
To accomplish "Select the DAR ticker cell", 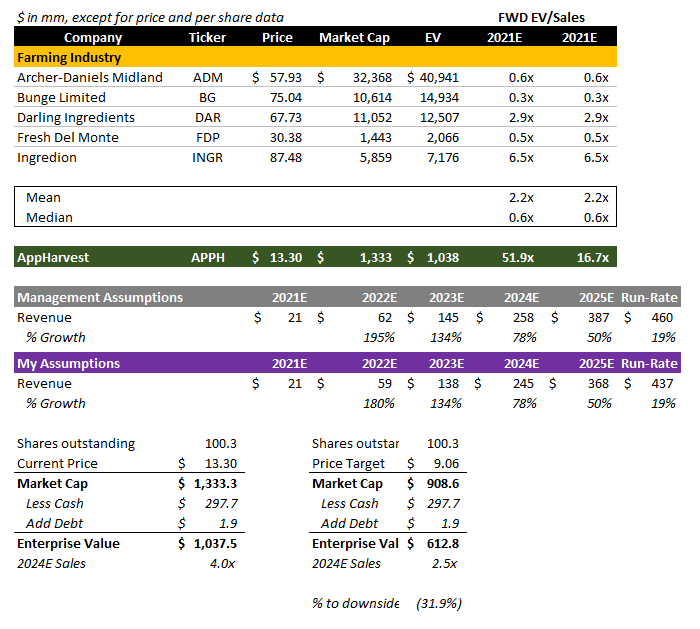I will tap(208, 118).
